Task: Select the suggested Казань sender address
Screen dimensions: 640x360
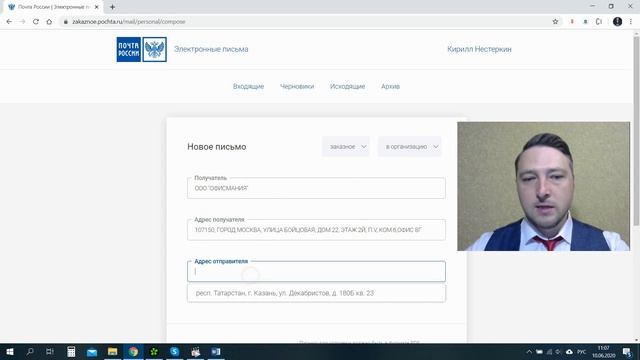Action: pos(316,293)
